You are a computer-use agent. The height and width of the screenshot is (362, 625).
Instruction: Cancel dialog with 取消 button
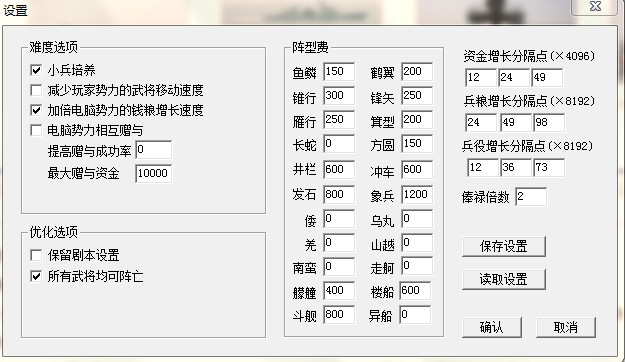pos(566,327)
